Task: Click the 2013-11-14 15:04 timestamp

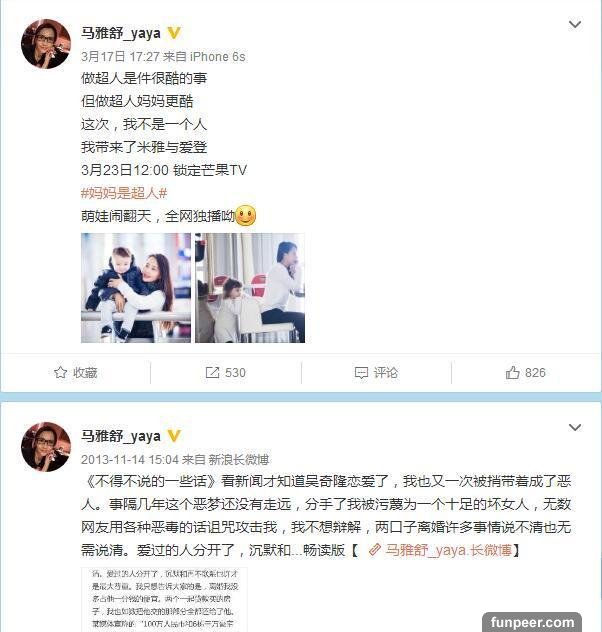Action: (x=130, y=459)
